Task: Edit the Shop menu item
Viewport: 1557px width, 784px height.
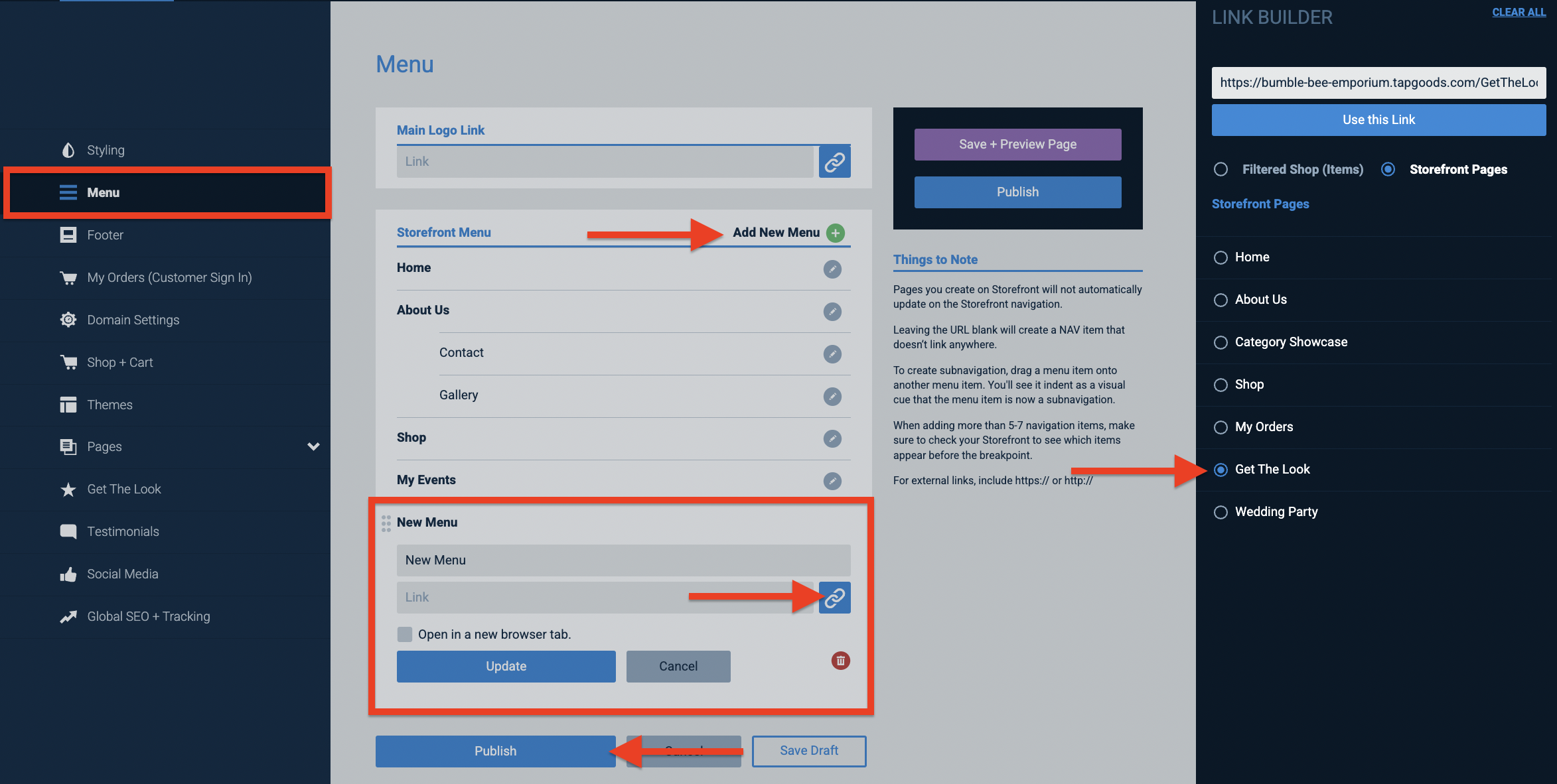Action: pos(832,438)
